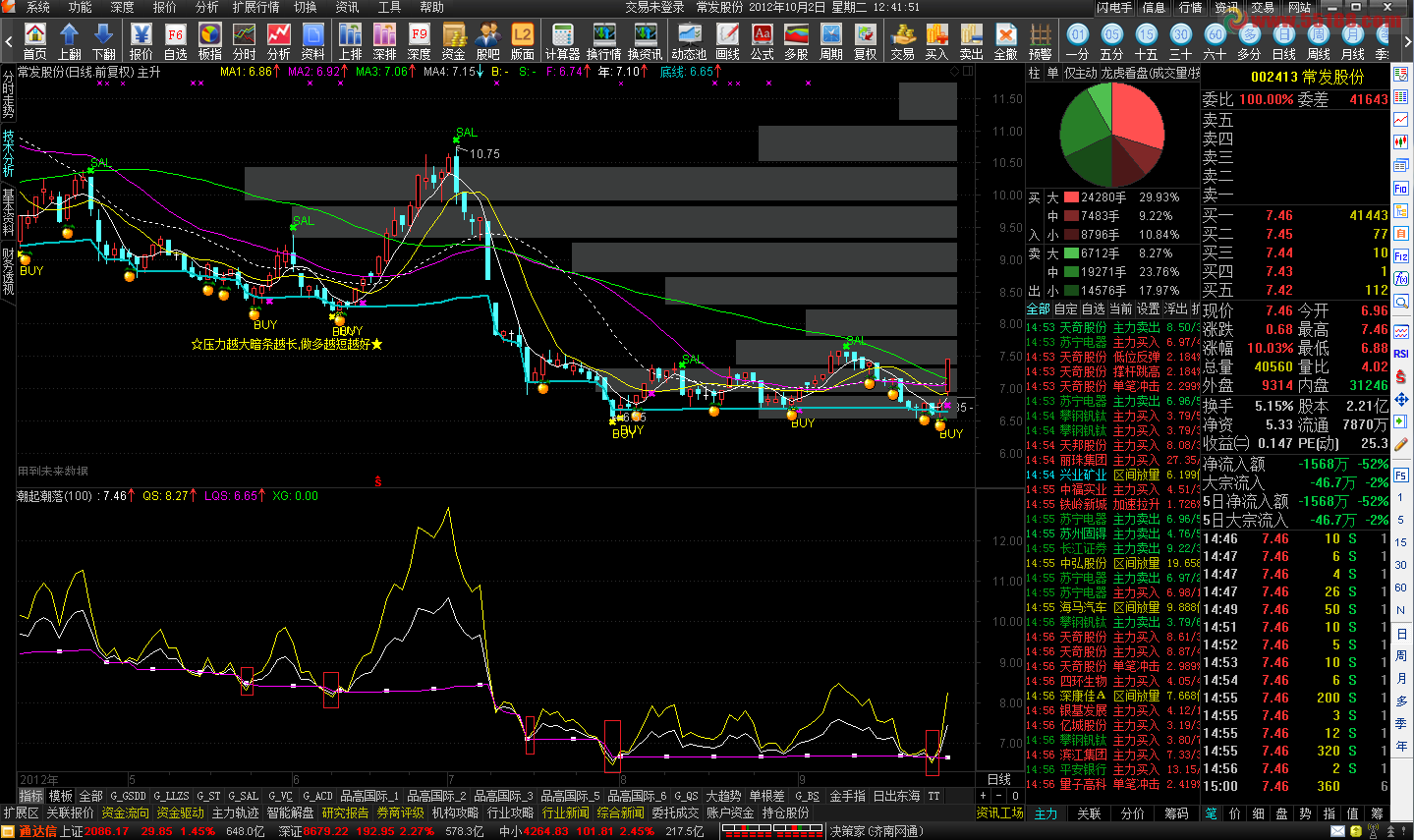Viewport: 1414px width, 840px height.
Task: Click the 上排 Shanghai ranking icon
Action: point(351,41)
